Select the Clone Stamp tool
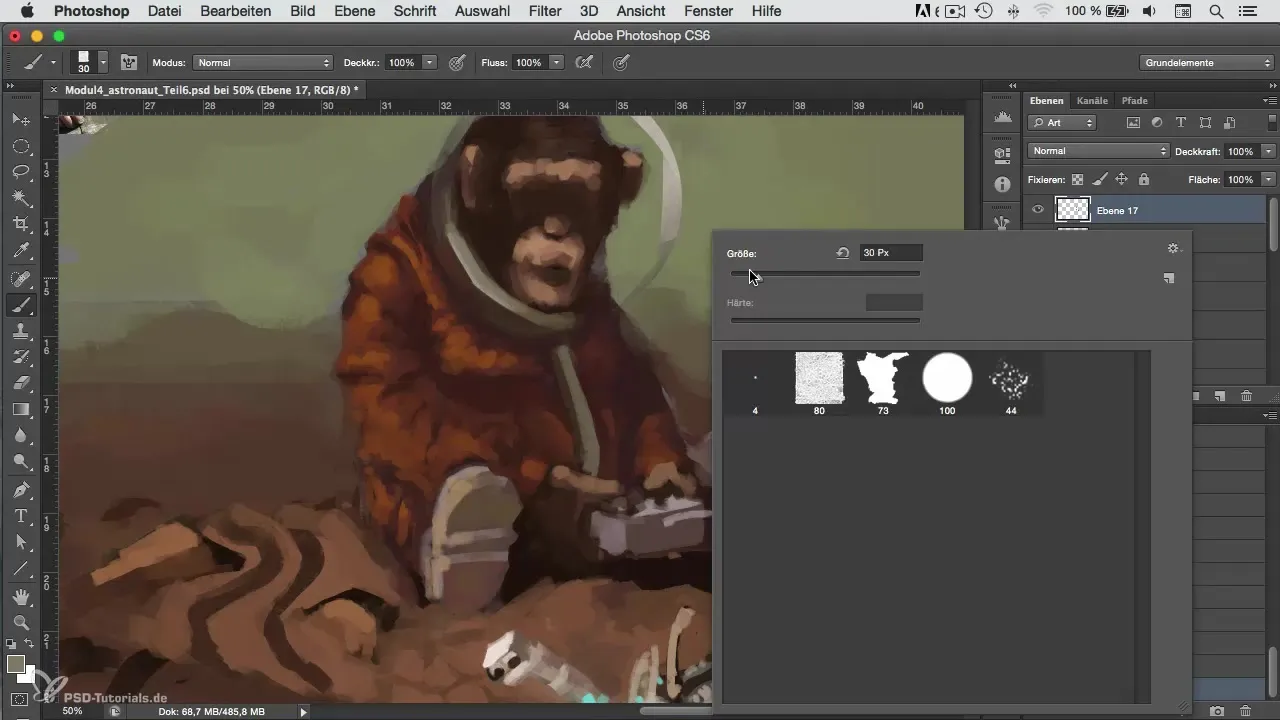This screenshot has width=1280, height=720. tap(20, 331)
